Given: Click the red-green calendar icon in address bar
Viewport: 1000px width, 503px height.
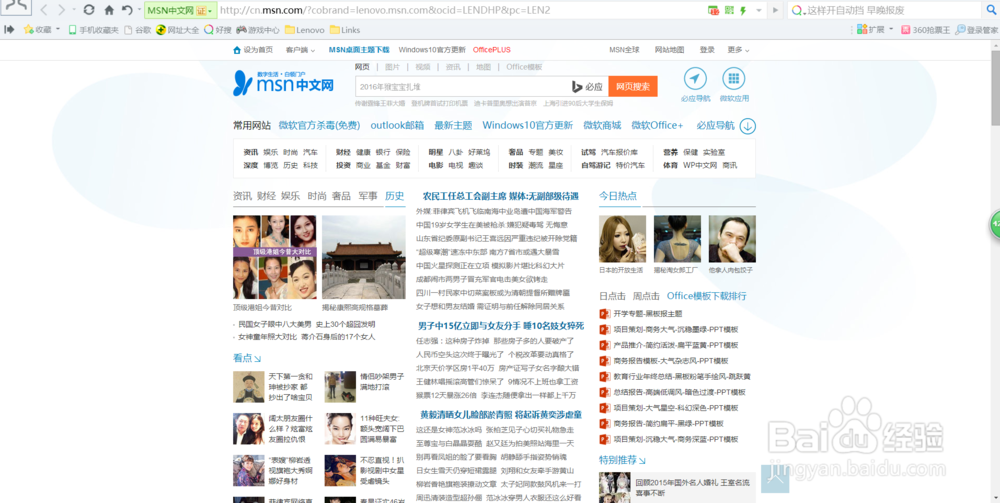Looking at the screenshot, I should [714, 10].
